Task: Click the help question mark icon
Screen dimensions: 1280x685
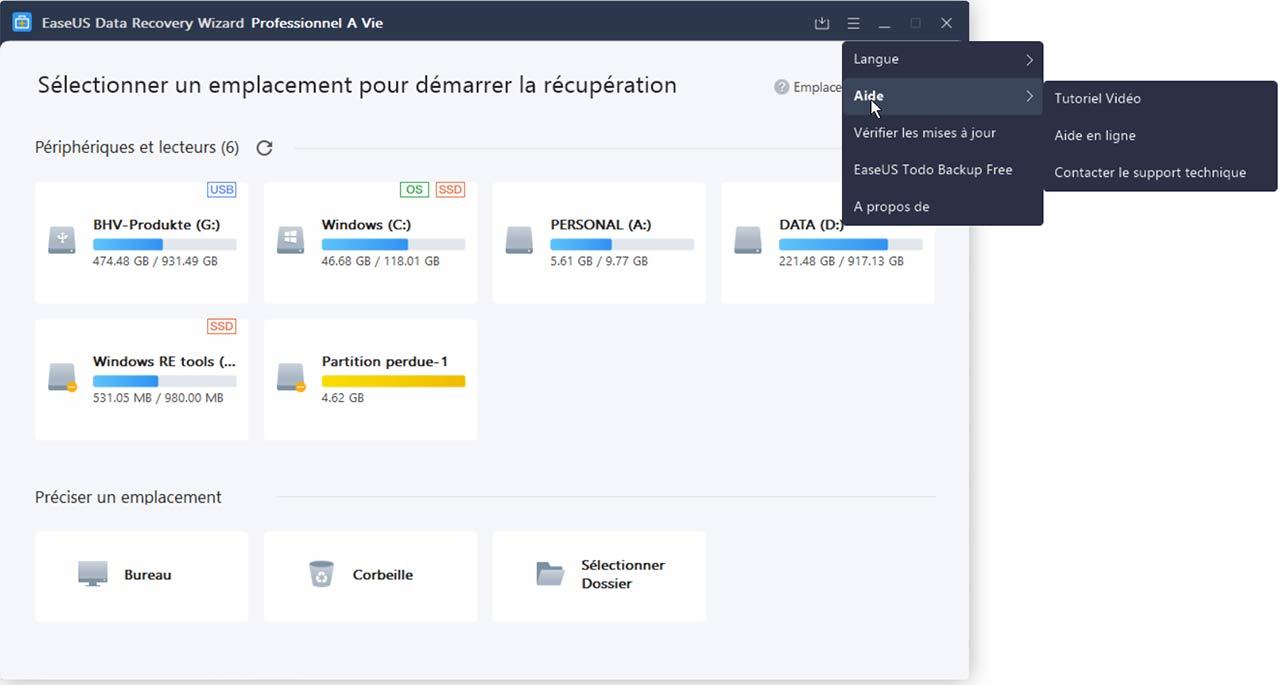Action: click(x=782, y=87)
